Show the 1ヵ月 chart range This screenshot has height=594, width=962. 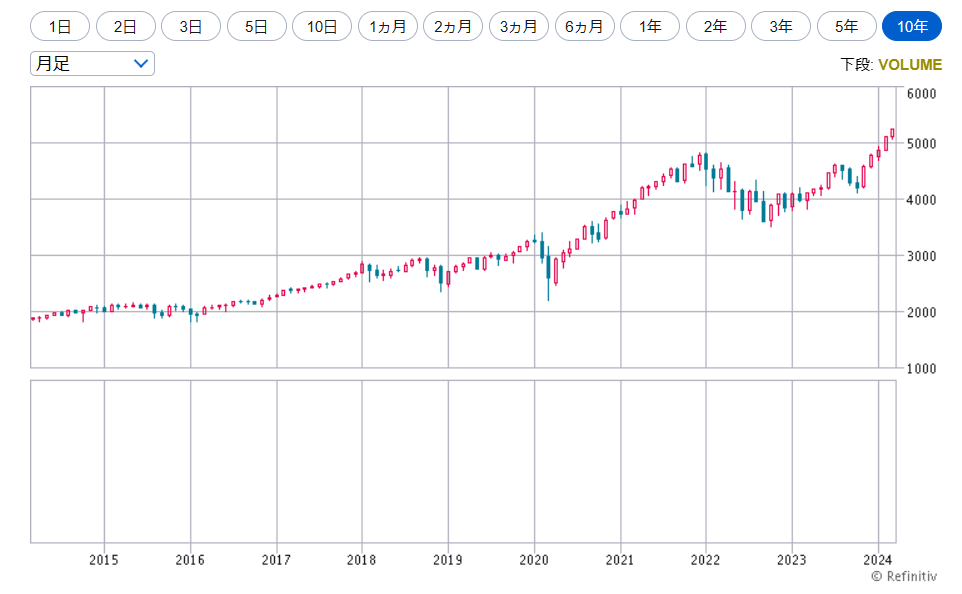point(388,26)
